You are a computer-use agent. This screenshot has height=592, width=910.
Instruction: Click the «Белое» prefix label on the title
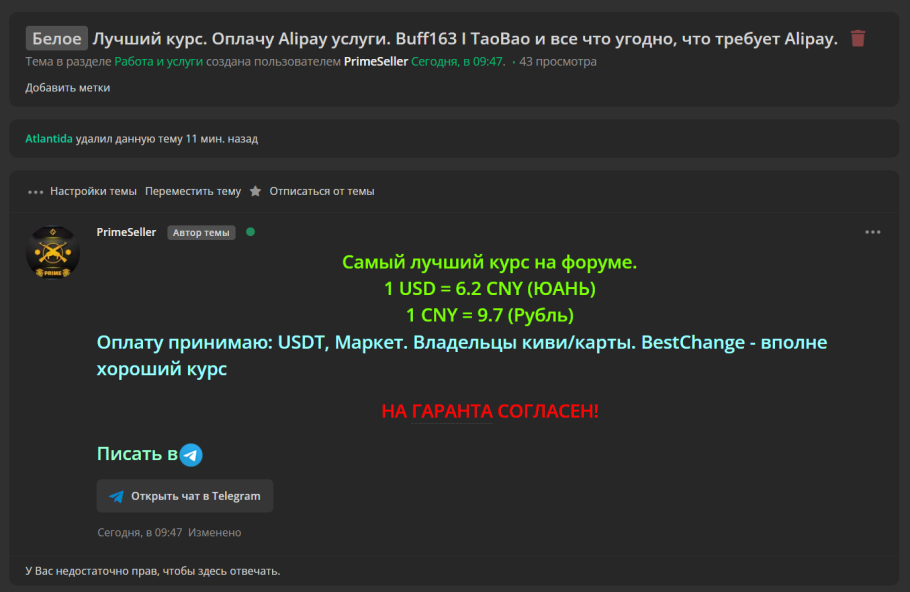[x=56, y=37]
